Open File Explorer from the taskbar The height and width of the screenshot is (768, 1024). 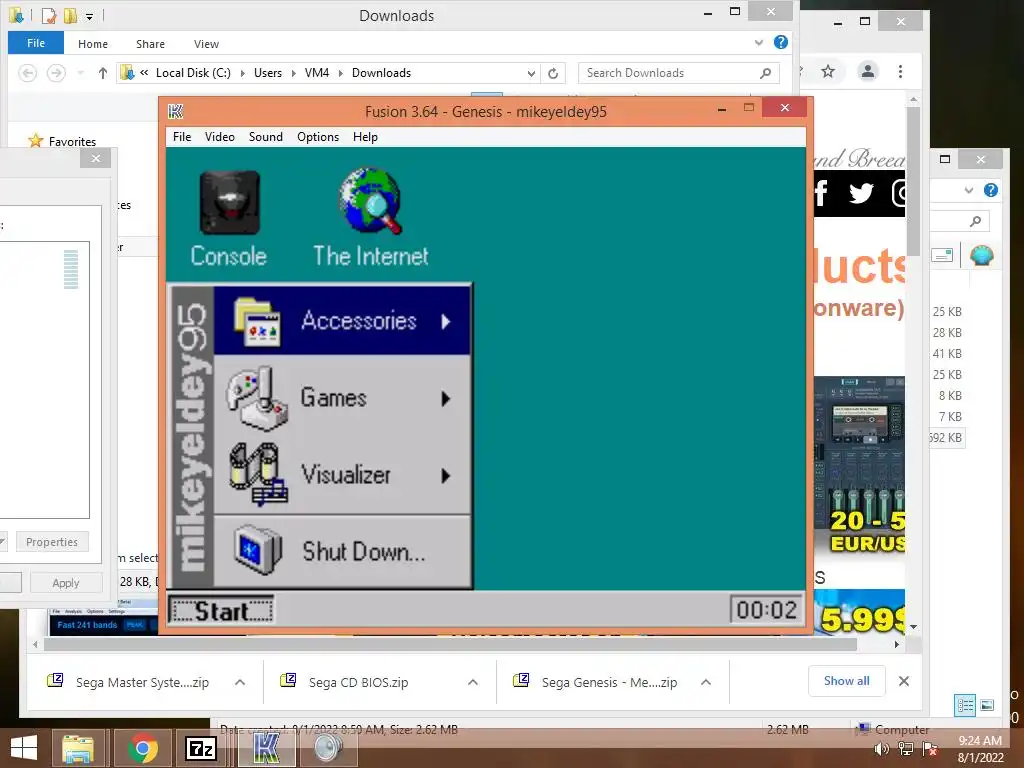[x=78, y=748]
